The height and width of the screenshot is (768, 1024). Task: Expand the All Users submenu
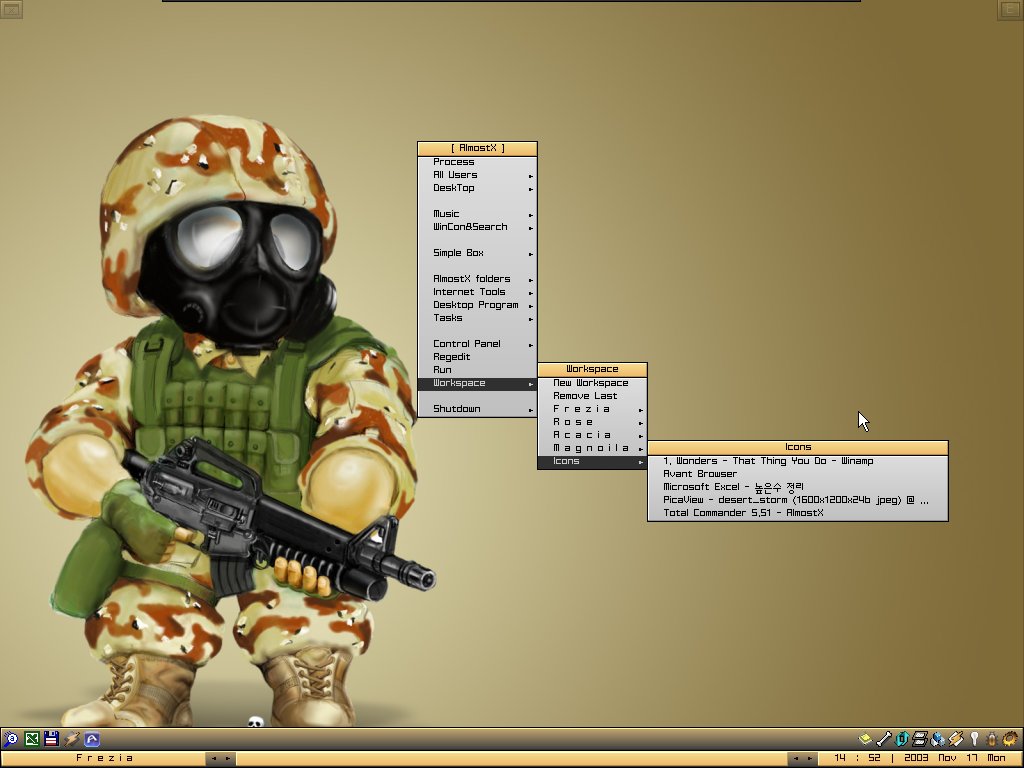[x=477, y=175]
